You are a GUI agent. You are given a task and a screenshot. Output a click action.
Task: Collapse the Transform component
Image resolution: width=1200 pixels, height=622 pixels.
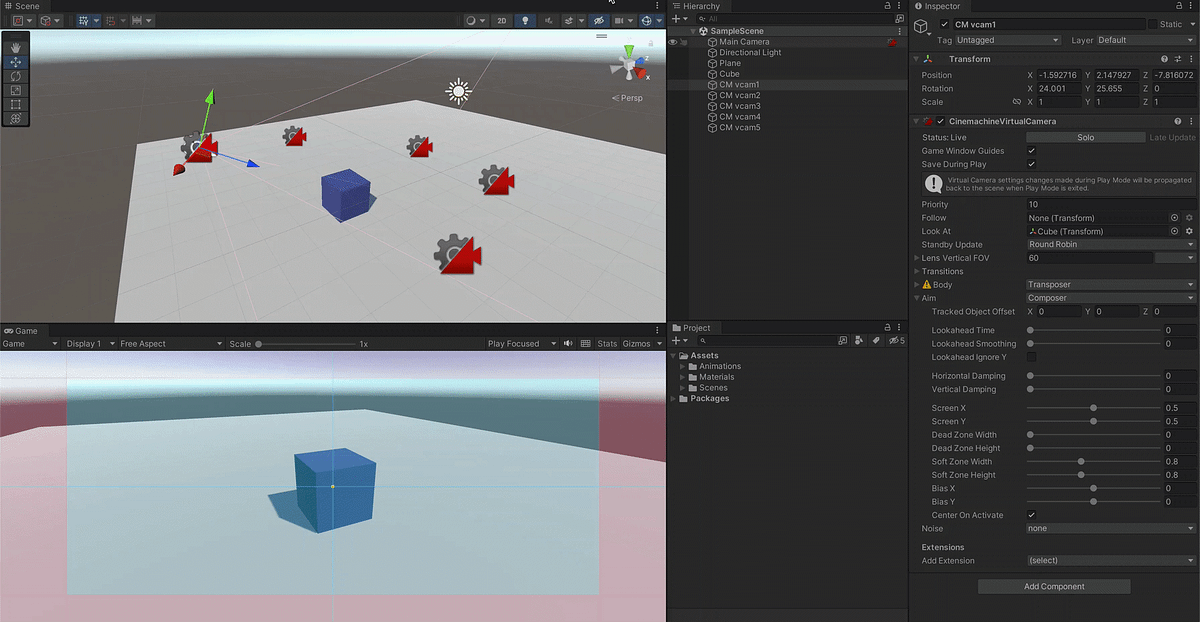[918, 59]
